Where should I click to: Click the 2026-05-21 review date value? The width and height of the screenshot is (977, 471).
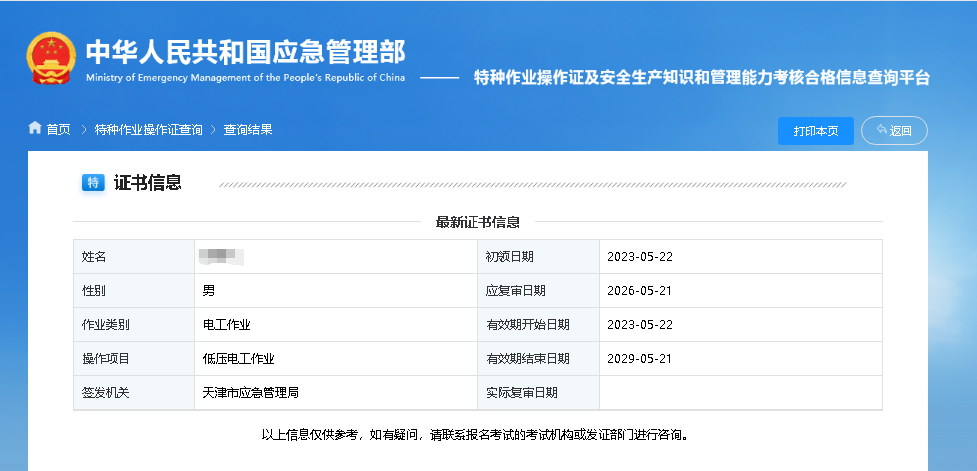point(640,291)
